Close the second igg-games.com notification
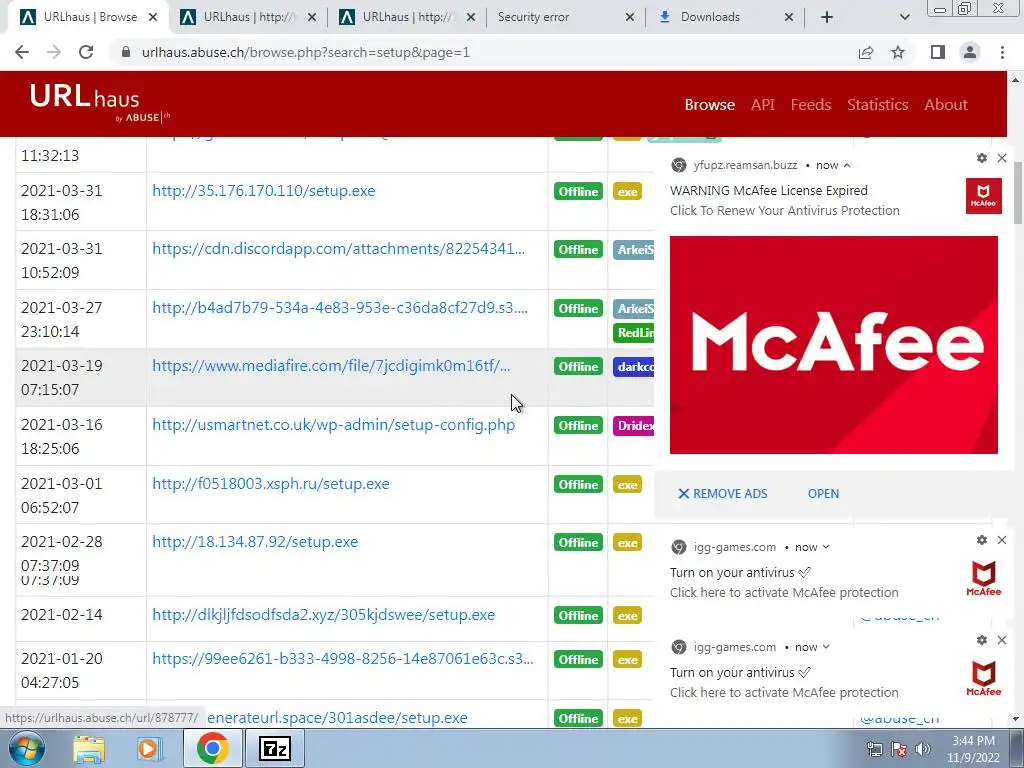The width and height of the screenshot is (1024, 768). click(x=1002, y=640)
